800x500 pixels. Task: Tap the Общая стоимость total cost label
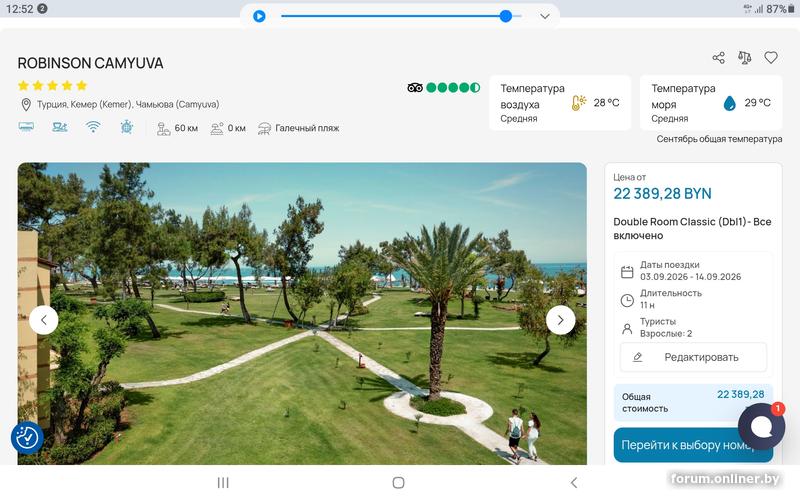click(645, 403)
